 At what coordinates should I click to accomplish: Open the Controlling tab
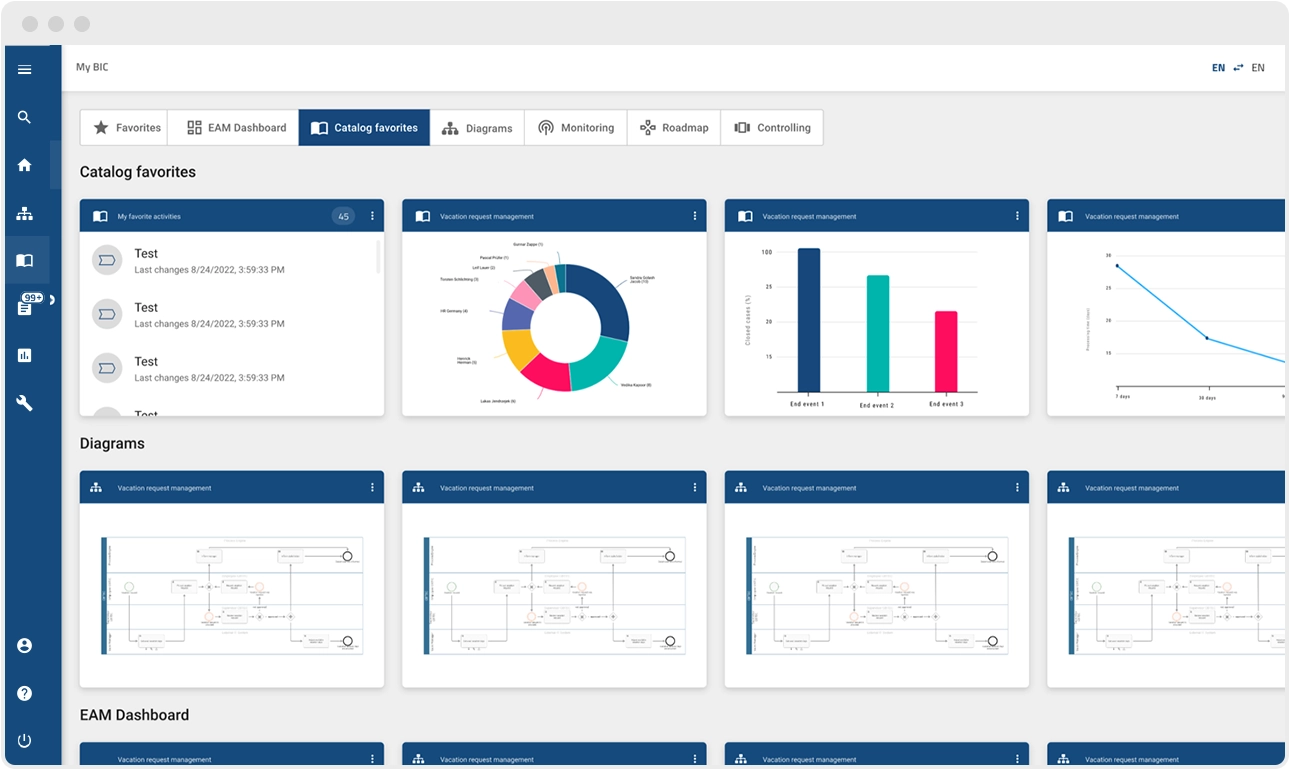[772, 128]
